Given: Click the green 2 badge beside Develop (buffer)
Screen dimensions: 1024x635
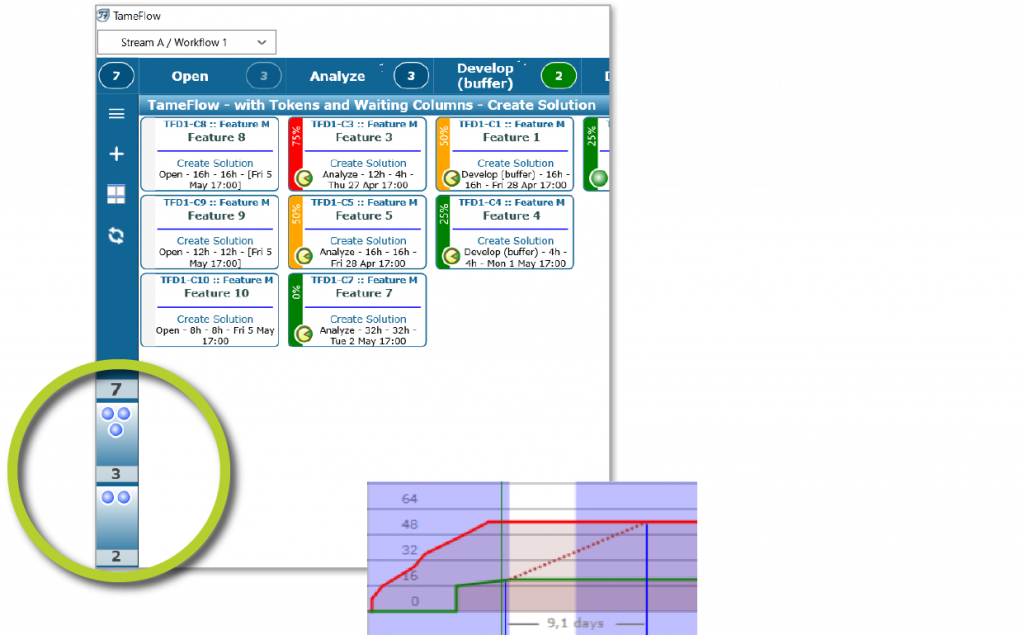Looking at the screenshot, I should pyautogui.click(x=558, y=76).
